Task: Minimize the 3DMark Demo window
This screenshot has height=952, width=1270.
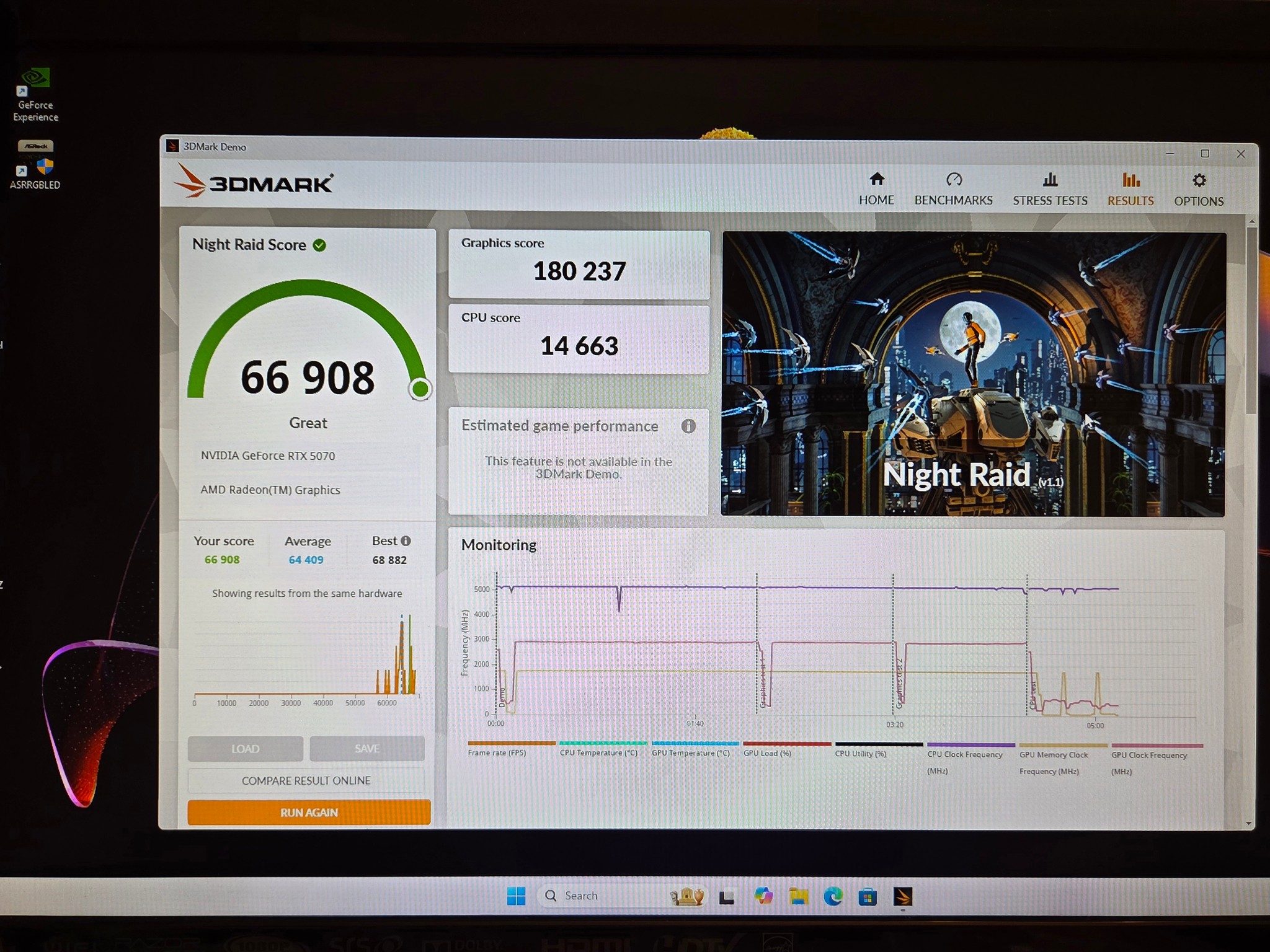Action: point(1170,154)
